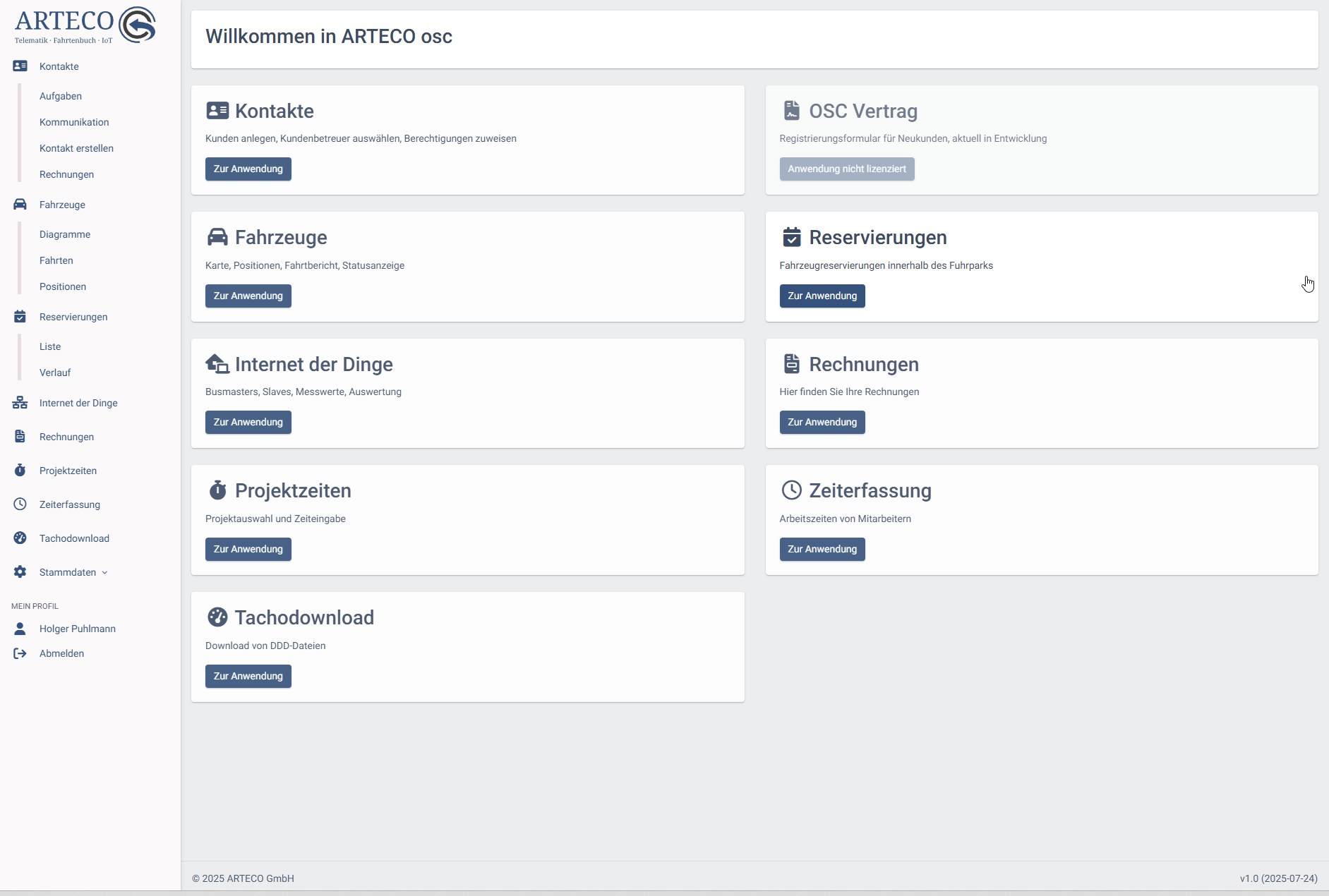Click the Kontakte contact card icon in sidebar

coord(20,66)
